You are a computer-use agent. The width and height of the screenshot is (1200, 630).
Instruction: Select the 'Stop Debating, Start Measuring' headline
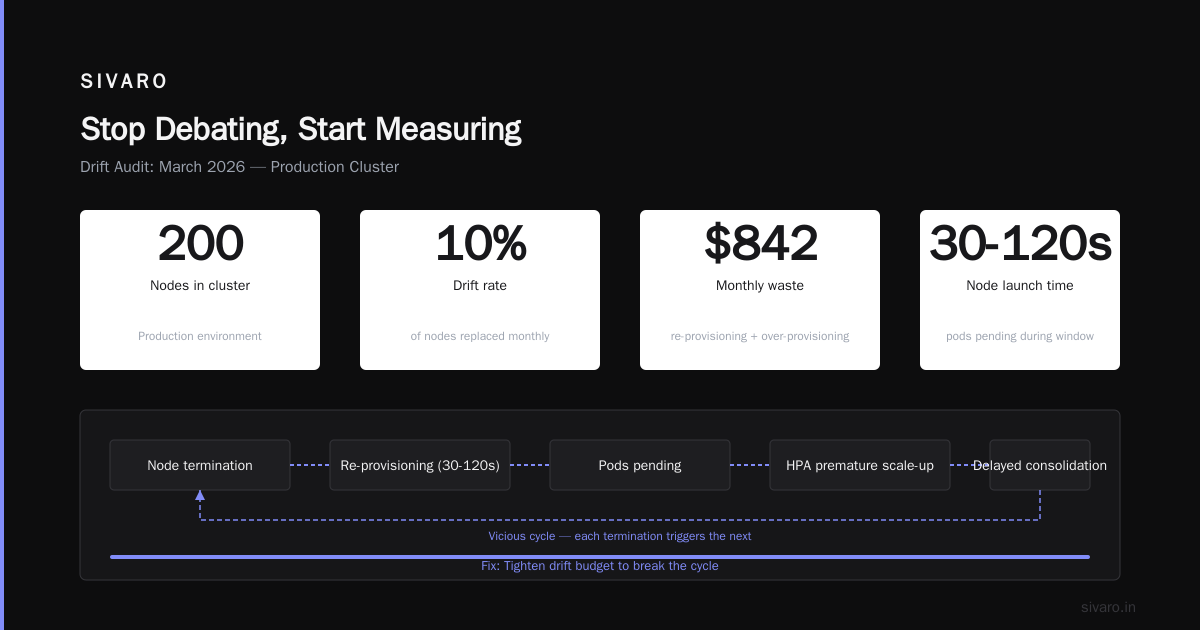pyautogui.click(x=300, y=130)
